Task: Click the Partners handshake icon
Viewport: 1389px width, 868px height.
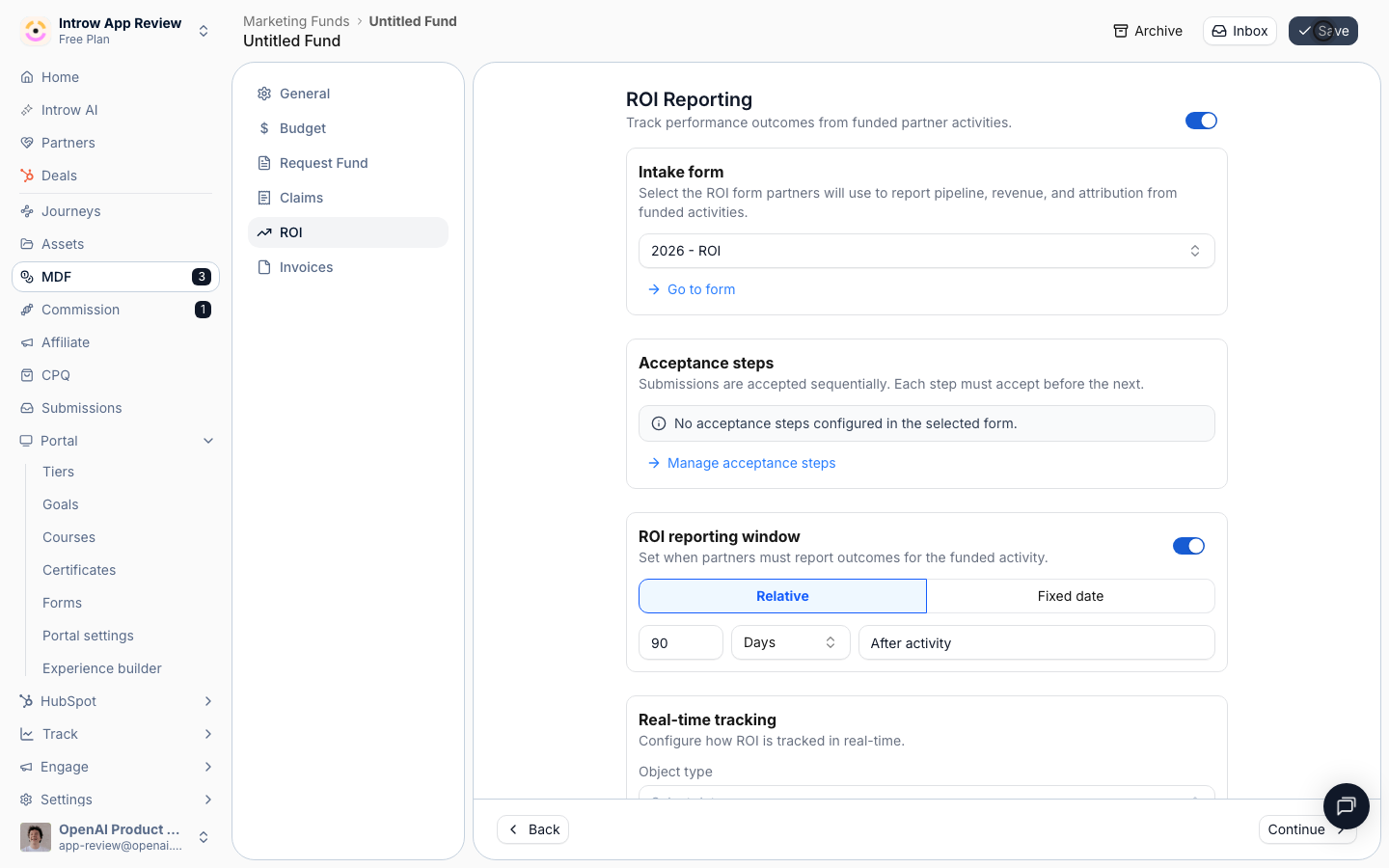Action: [27, 143]
